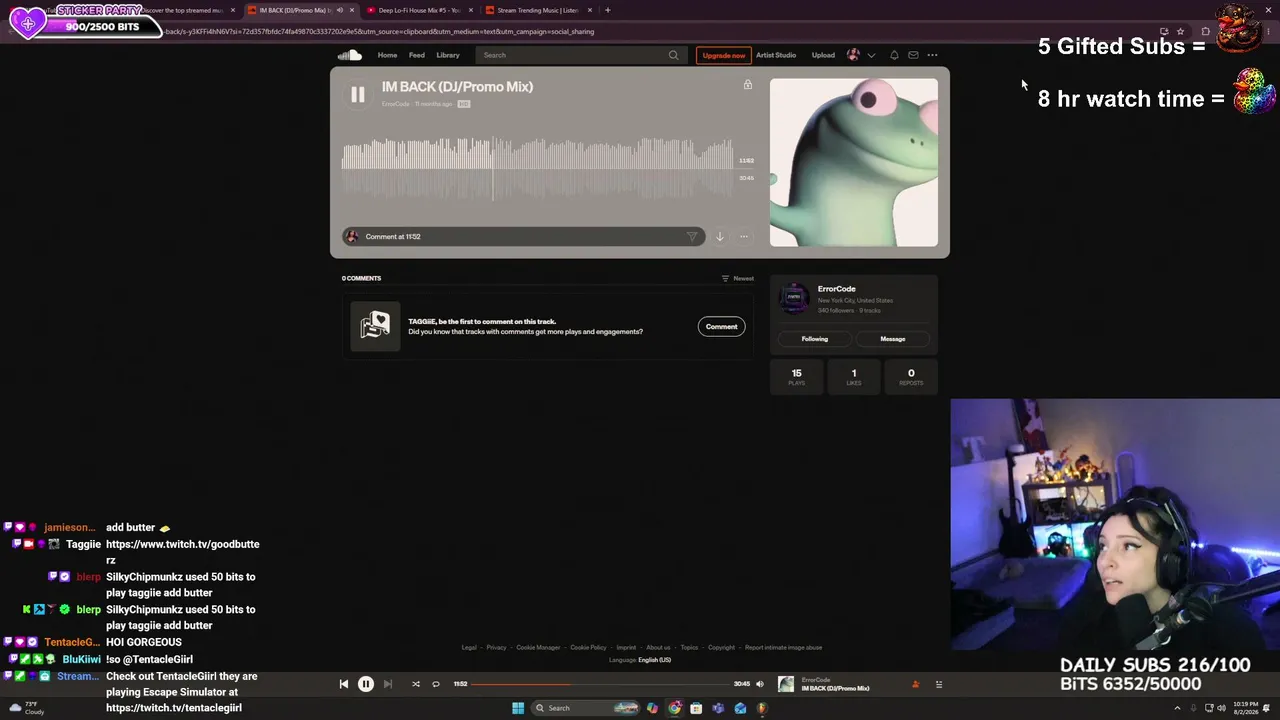Open Chrome from the taskbar

click(x=675, y=708)
